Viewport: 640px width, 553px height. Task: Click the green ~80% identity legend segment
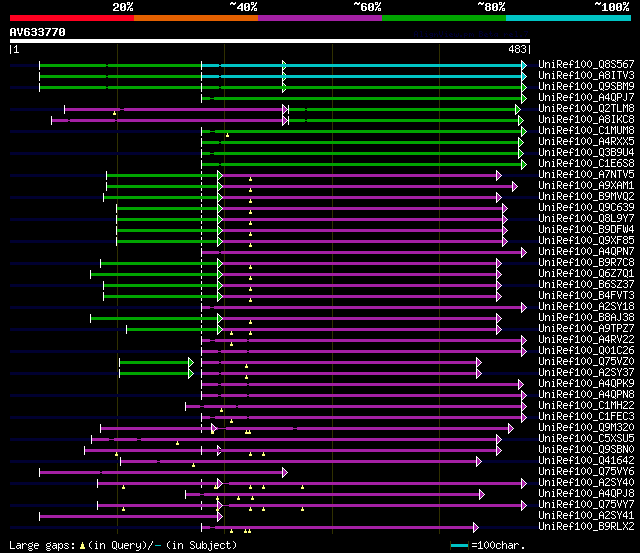pyautogui.click(x=444, y=18)
